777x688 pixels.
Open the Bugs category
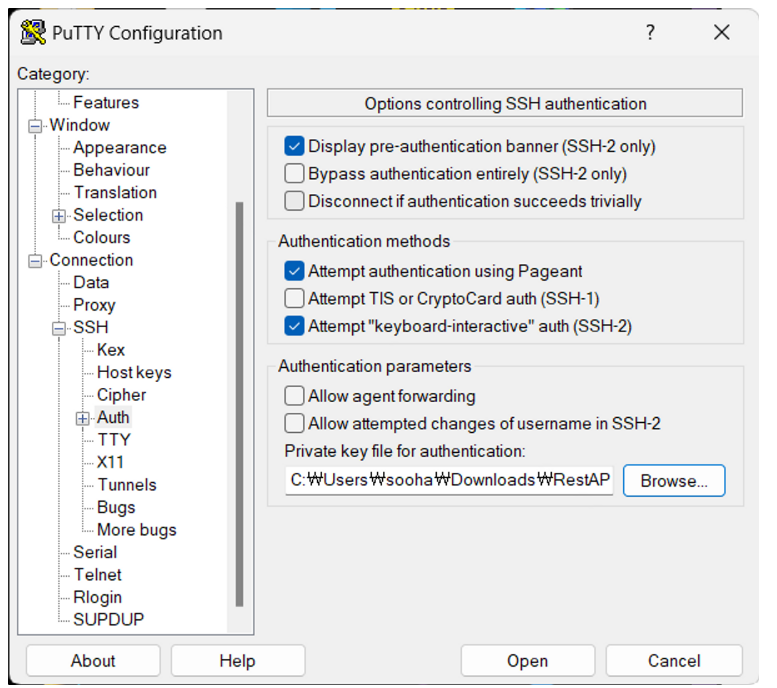pos(116,508)
